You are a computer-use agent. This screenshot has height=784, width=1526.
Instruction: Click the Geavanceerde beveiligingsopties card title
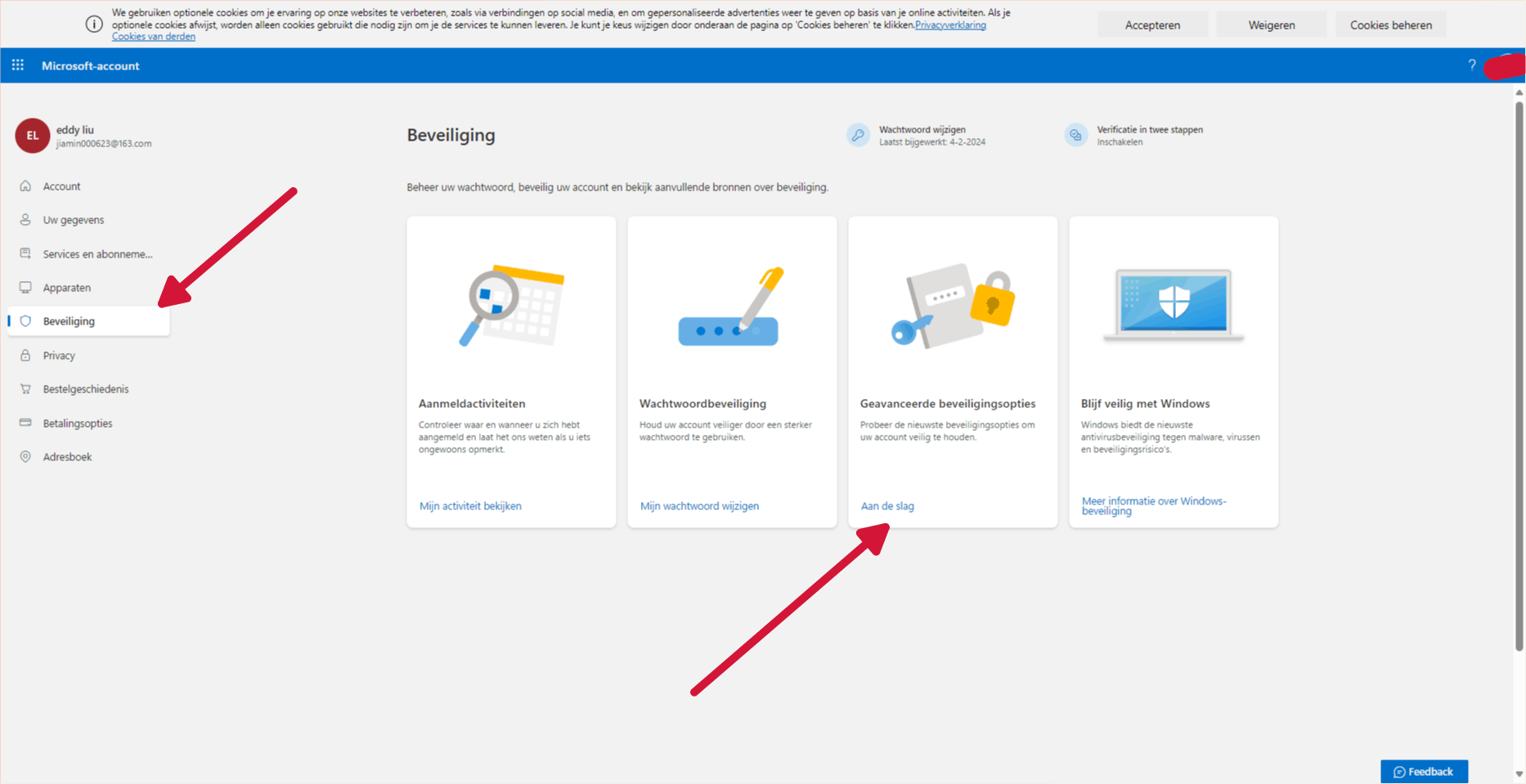[x=948, y=404]
